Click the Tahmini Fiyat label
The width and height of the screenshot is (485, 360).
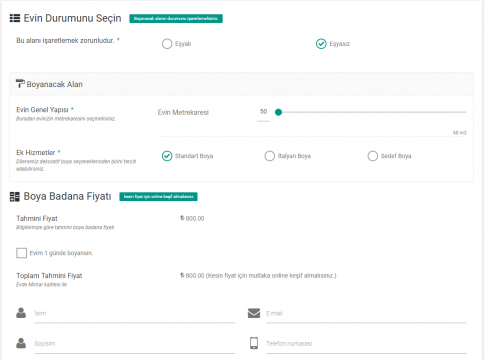click(37, 218)
